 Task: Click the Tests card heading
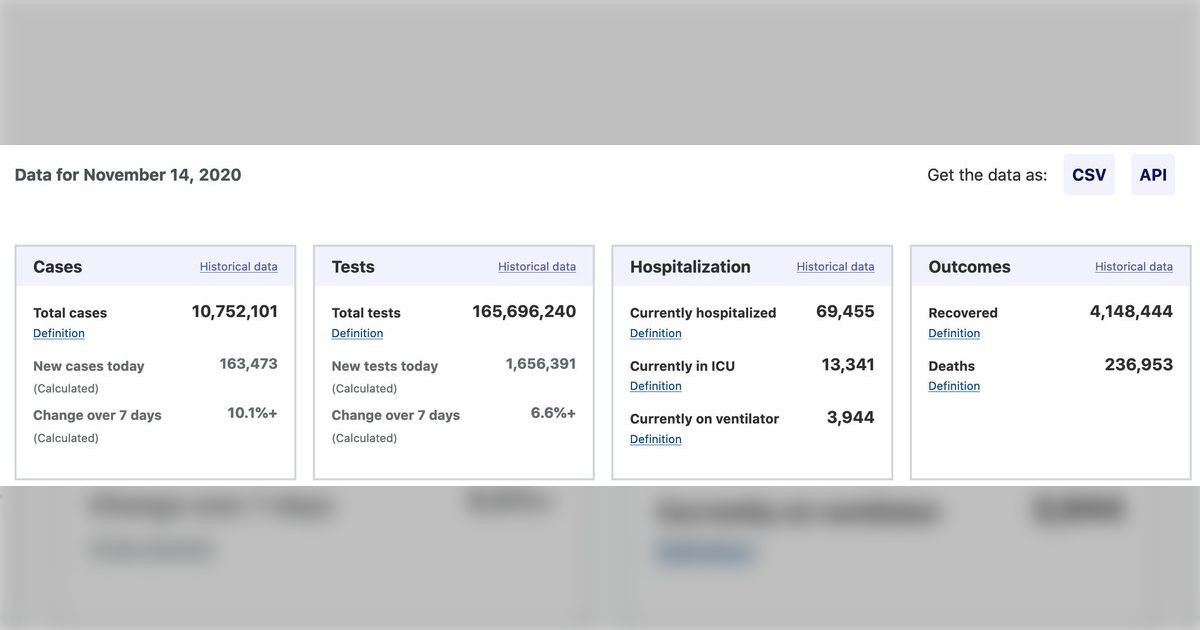tap(353, 267)
